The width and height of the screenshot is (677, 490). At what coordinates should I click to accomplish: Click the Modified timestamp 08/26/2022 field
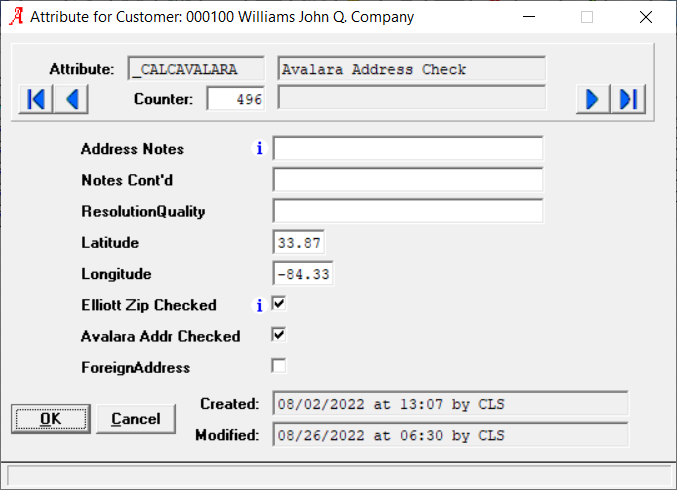click(450, 435)
